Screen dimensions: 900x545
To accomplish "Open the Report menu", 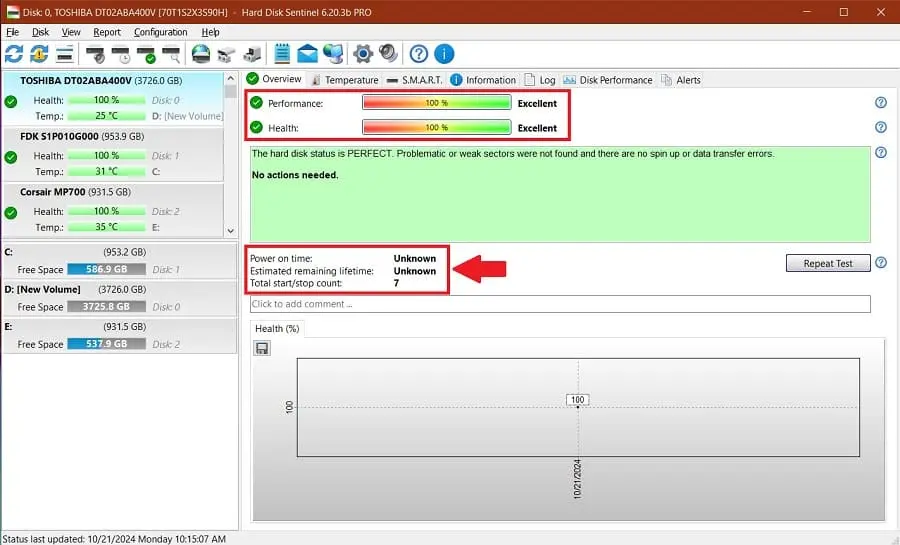I will (x=107, y=32).
